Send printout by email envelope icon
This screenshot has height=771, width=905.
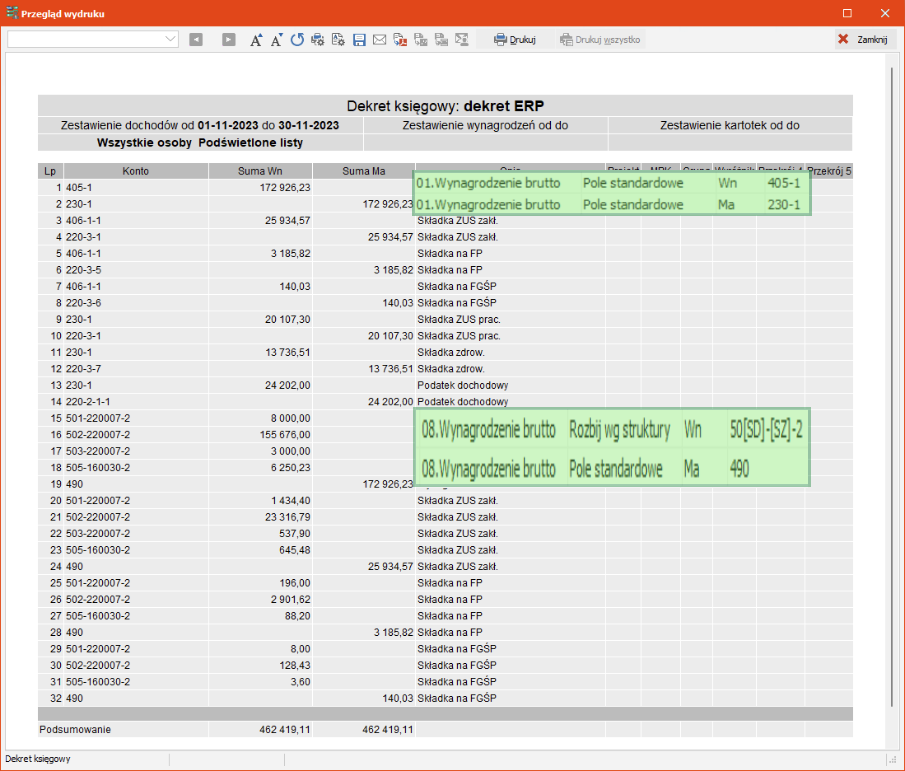coord(379,39)
